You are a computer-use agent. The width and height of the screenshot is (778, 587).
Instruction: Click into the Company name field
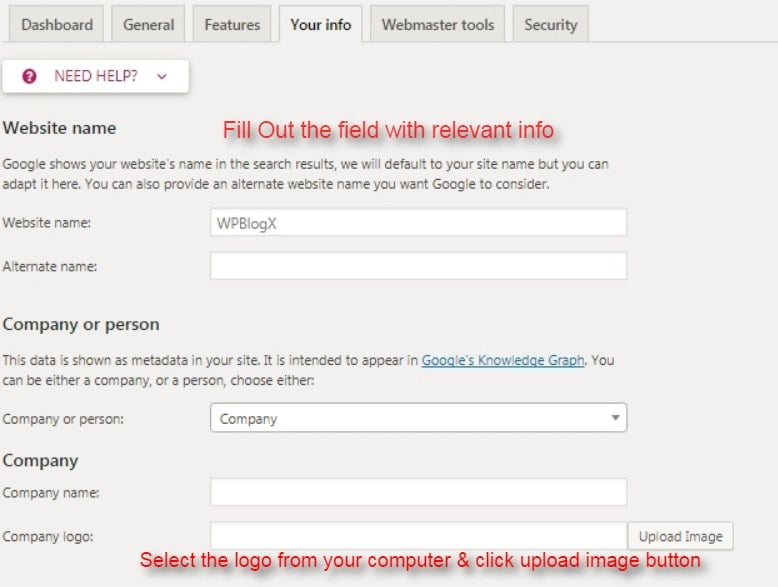tap(418, 492)
